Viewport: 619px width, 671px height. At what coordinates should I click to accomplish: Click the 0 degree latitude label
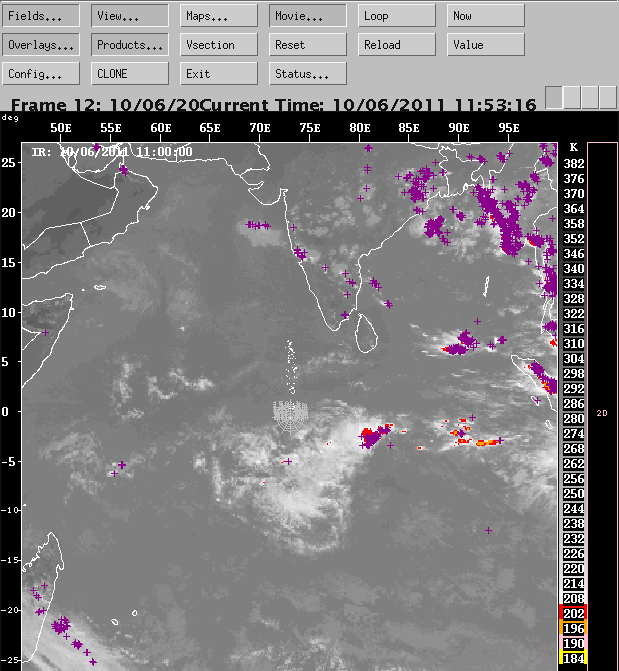[x=5, y=412]
